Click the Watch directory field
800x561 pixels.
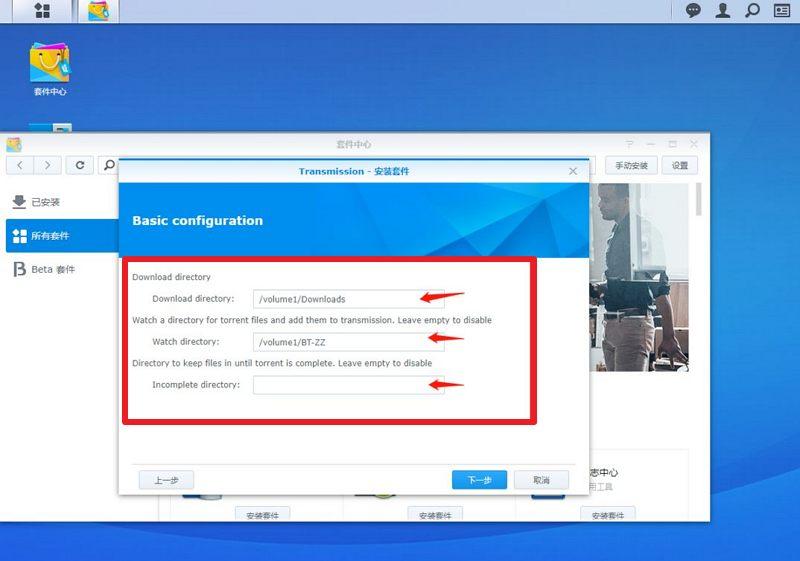(x=348, y=342)
